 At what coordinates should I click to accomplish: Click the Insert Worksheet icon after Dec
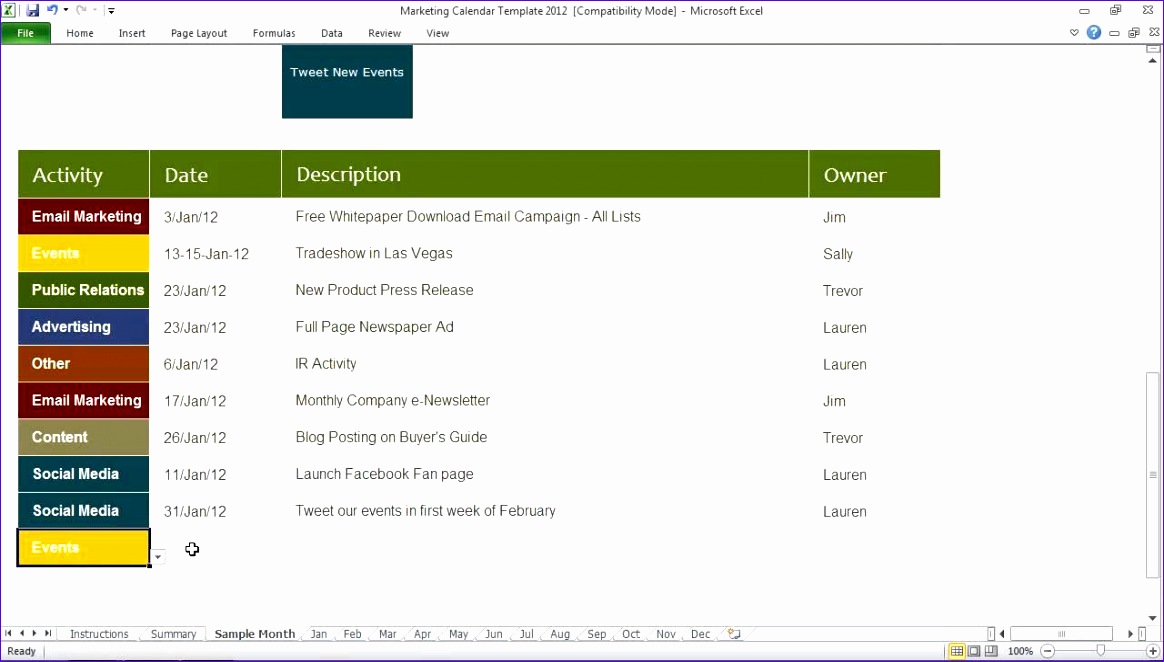tap(734, 634)
